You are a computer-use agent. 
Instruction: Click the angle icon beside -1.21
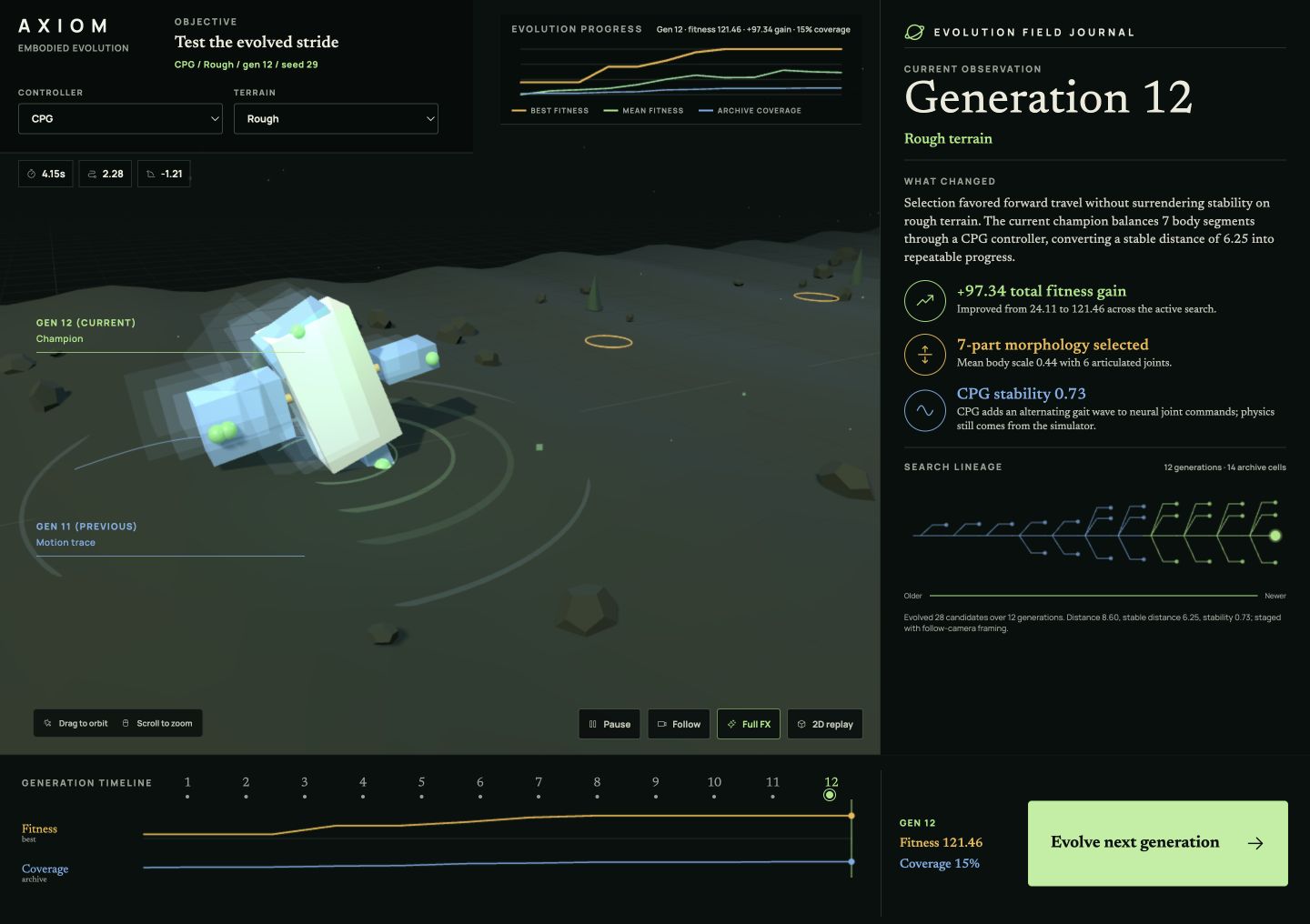click(x=151, y=174)
